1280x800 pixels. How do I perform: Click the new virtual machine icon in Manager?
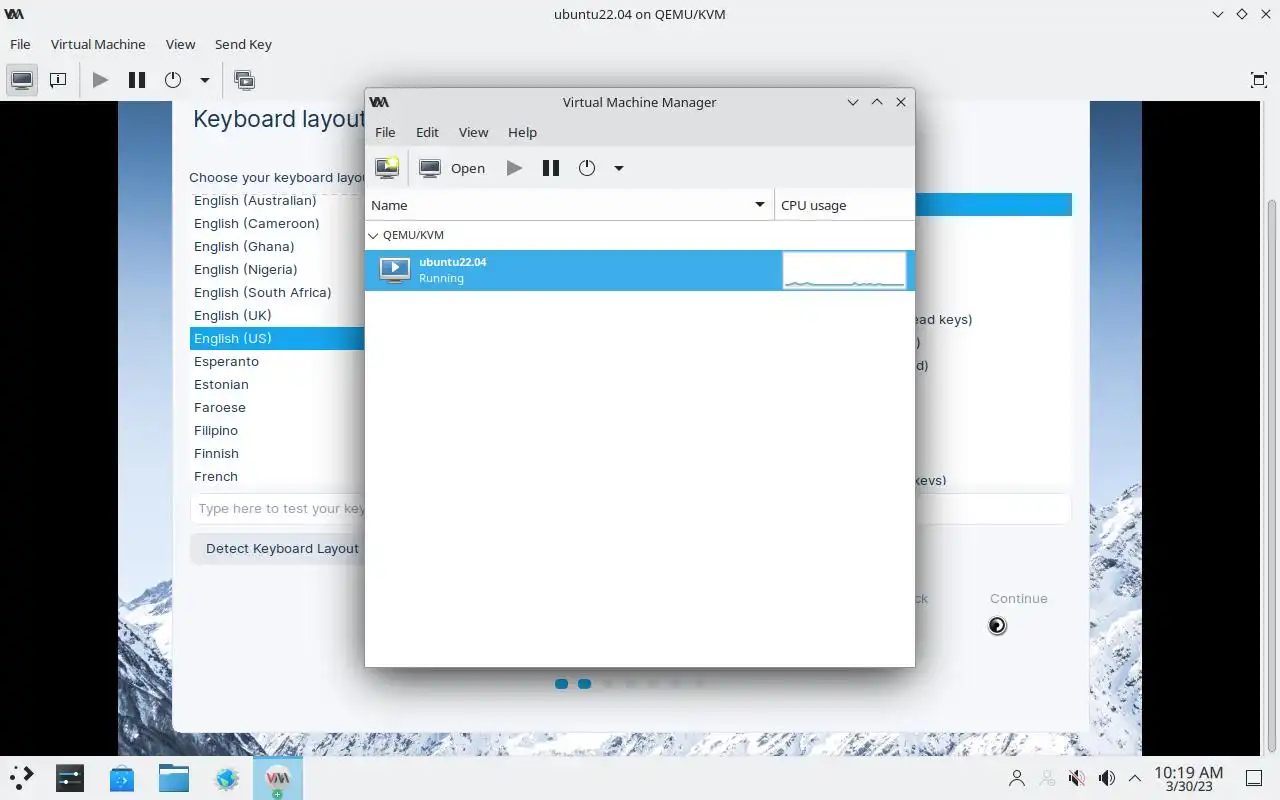tap(387, 168)
